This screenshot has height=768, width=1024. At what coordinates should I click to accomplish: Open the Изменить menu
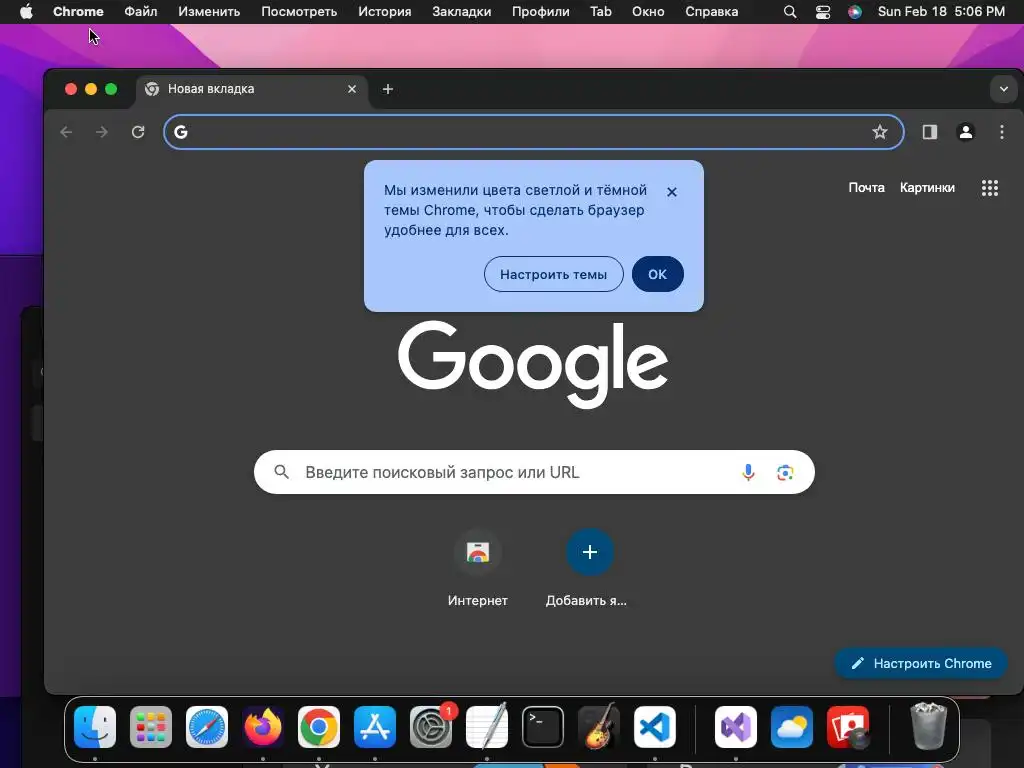point(209,12)
